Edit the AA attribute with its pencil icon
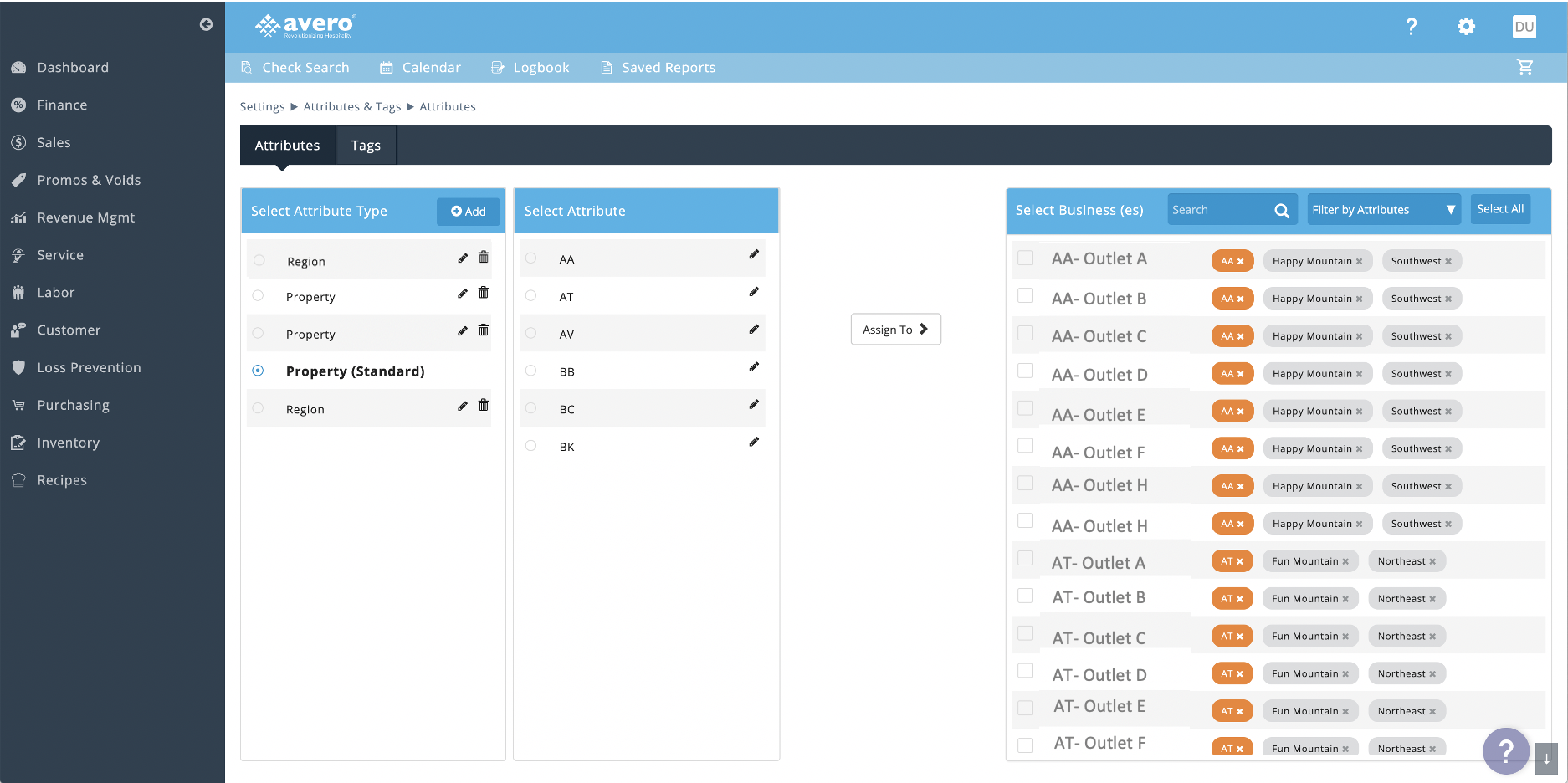Screen dimensions: 1568x783 pos(754,254)
